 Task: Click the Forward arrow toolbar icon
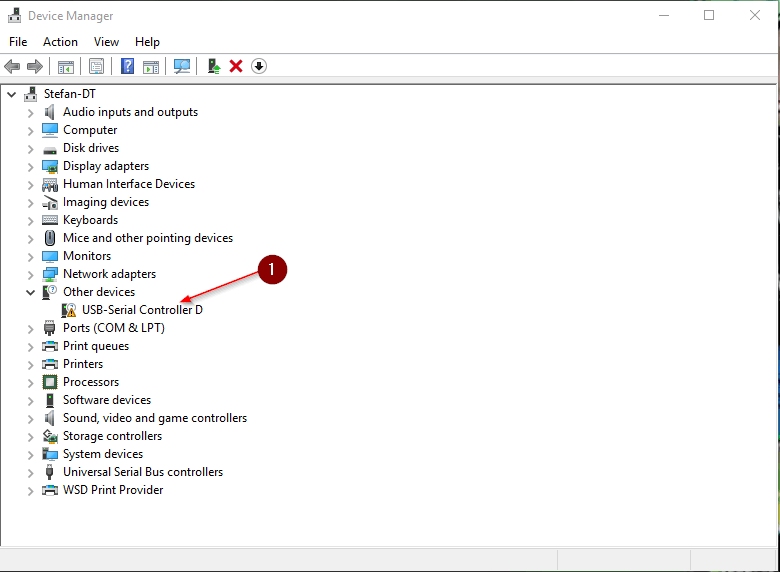coord(34,66)
